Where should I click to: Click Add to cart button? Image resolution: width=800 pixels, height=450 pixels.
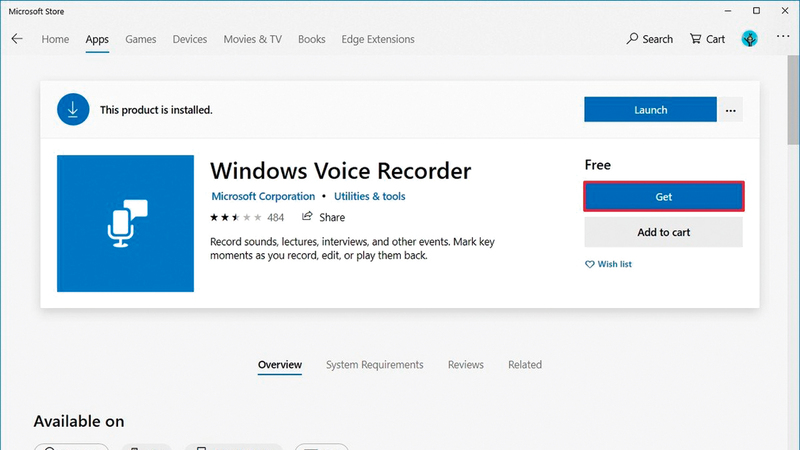663,232
